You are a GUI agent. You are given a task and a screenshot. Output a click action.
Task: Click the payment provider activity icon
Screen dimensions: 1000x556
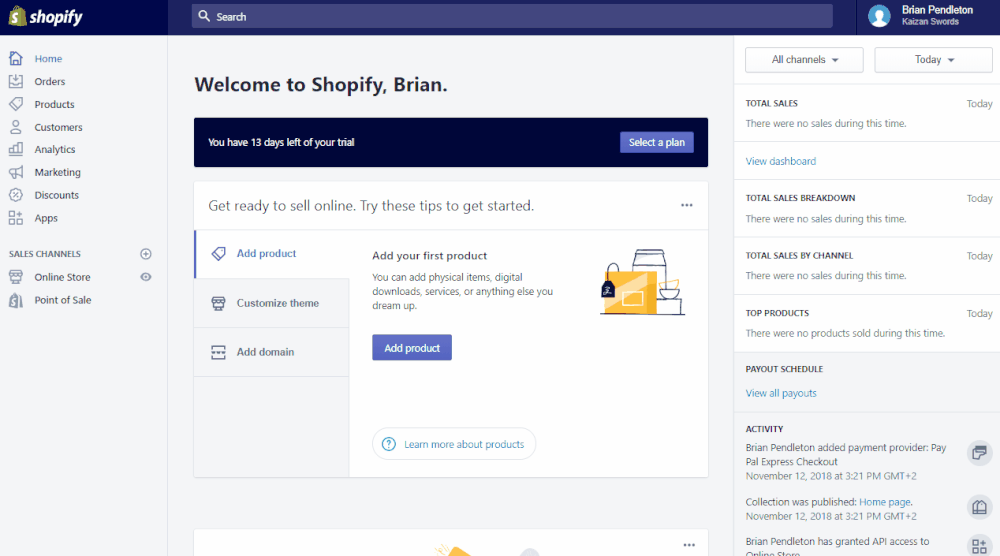980,453
